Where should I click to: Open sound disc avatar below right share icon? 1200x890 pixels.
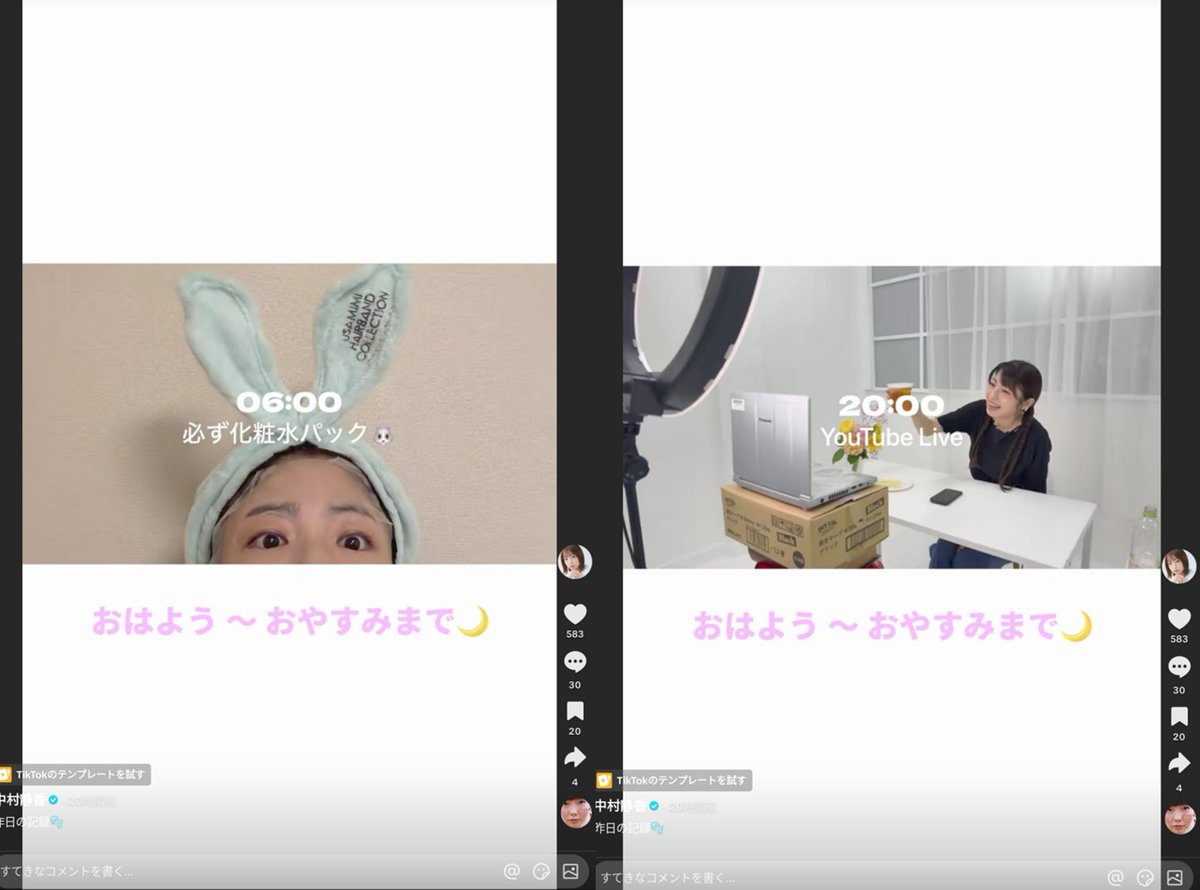(x=1179, y=819)
